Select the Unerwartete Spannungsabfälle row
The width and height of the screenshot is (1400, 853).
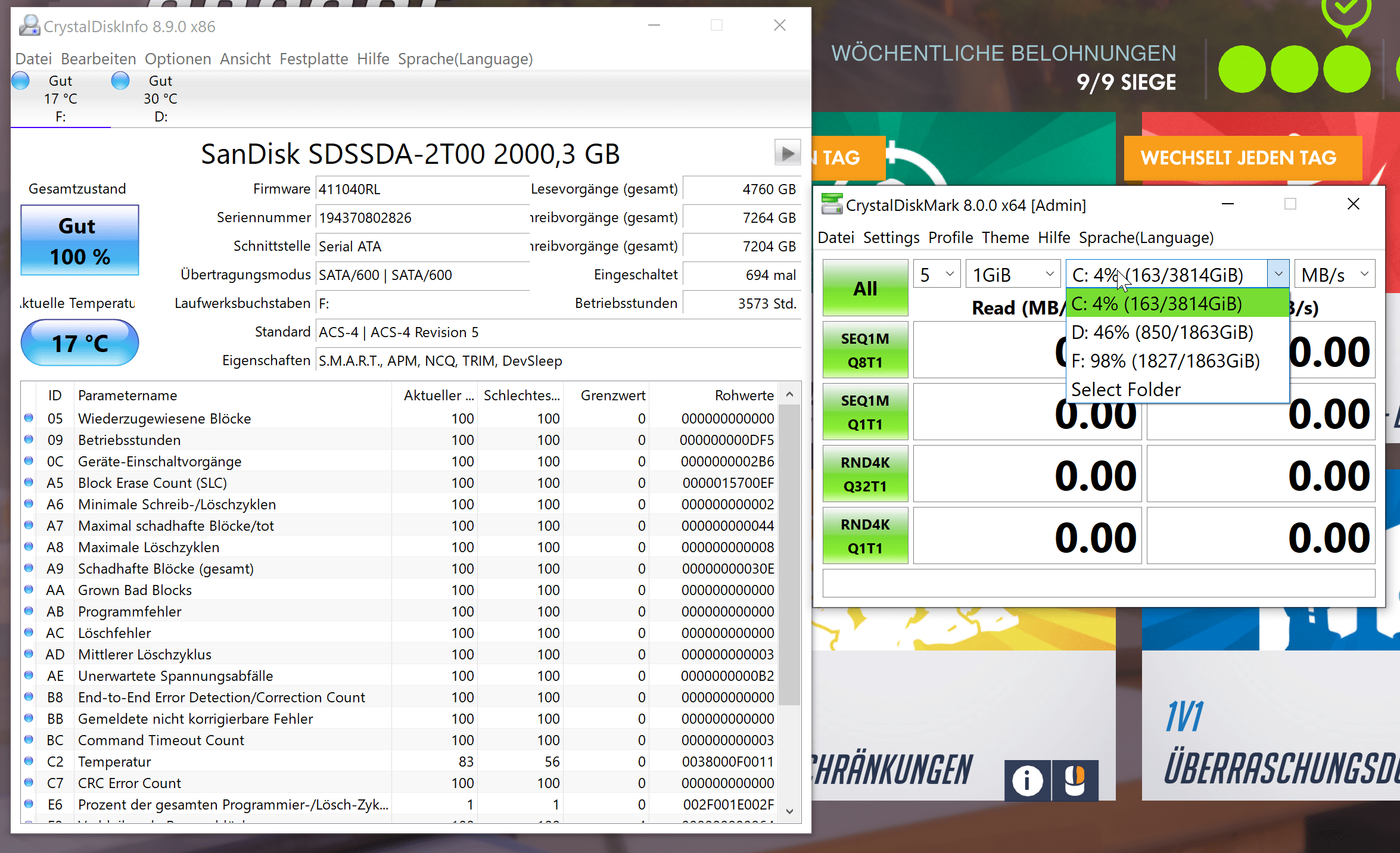[x=400, y=676]
